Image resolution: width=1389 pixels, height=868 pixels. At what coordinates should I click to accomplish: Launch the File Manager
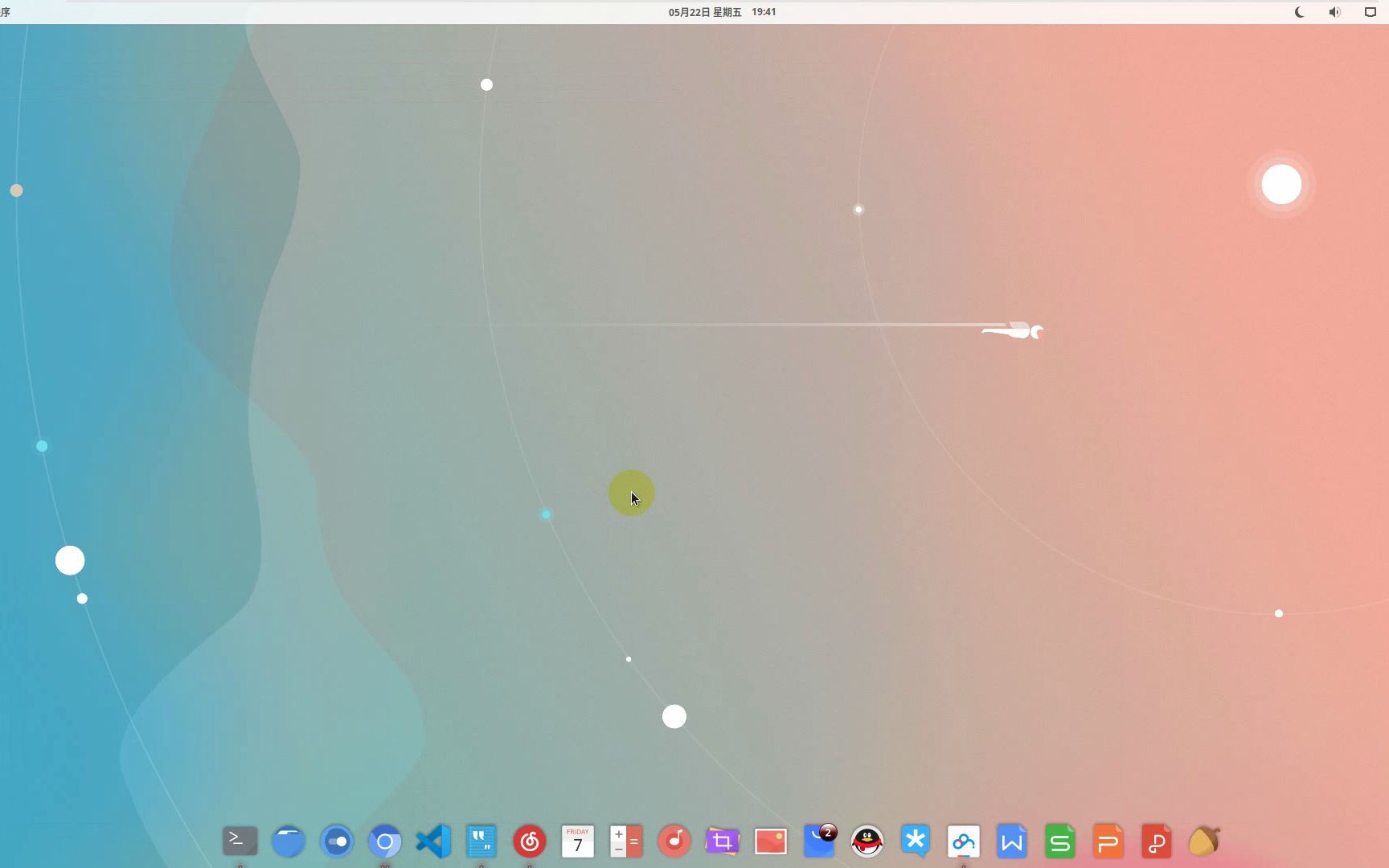pyautogui.click(x=288, y=841)
